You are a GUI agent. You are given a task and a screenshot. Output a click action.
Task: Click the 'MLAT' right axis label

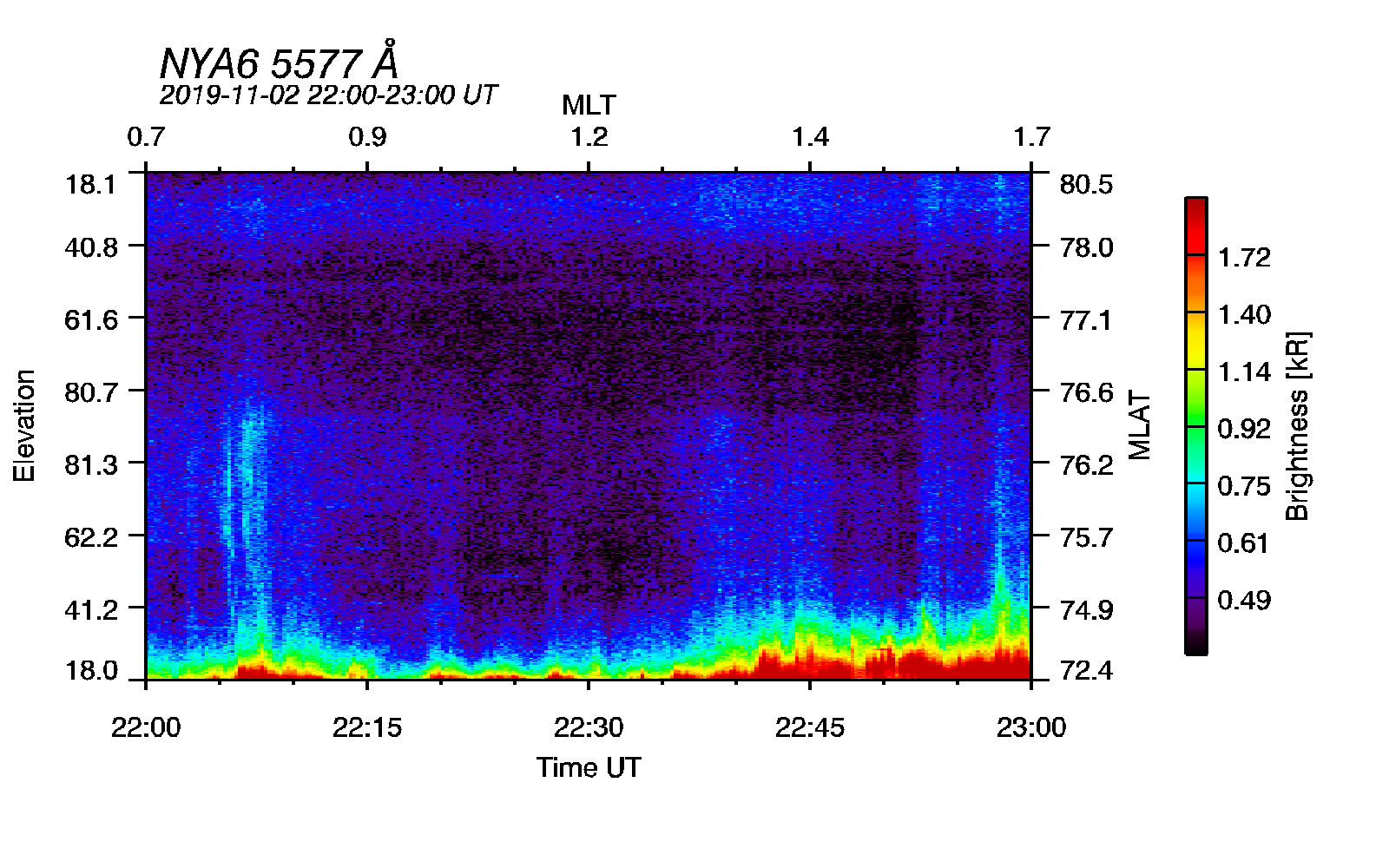pyautogui.click(x=1140, y=425)
